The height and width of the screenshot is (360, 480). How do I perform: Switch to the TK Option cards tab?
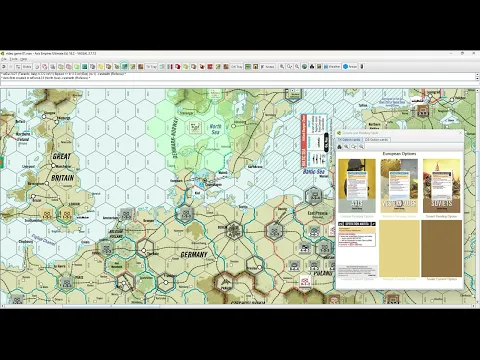(x=349, y=140)
